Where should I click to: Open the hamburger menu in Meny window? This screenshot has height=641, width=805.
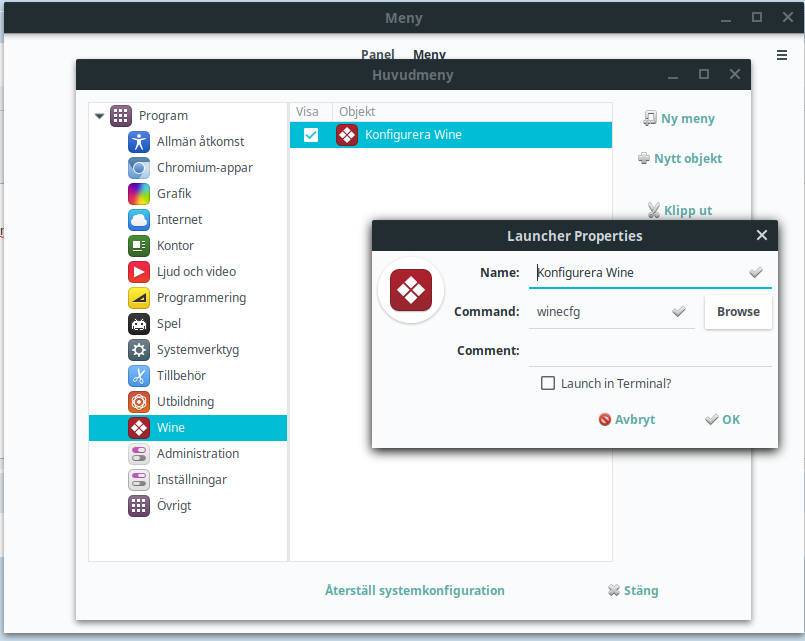782,55
